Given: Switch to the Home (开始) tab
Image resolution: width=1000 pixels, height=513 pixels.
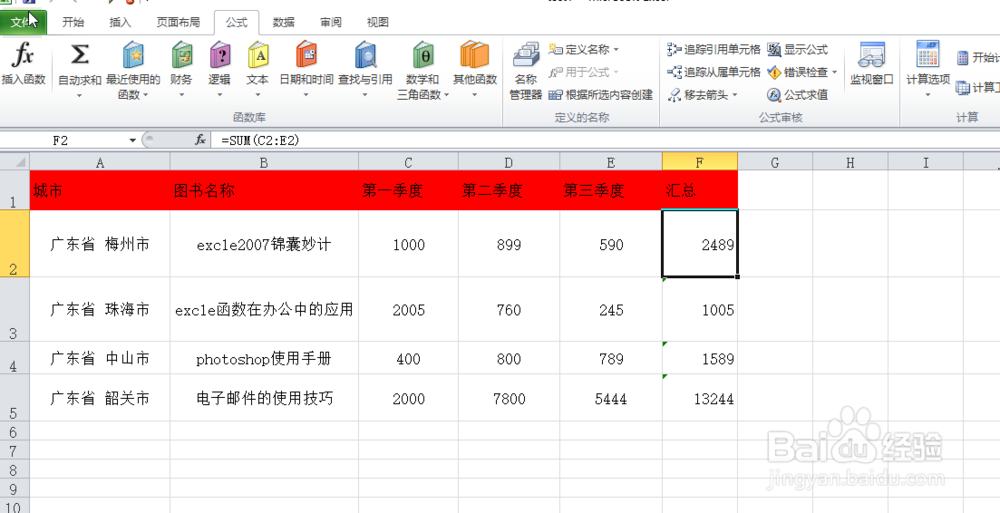Looking at the screenshot, I should tap(73, 22).
